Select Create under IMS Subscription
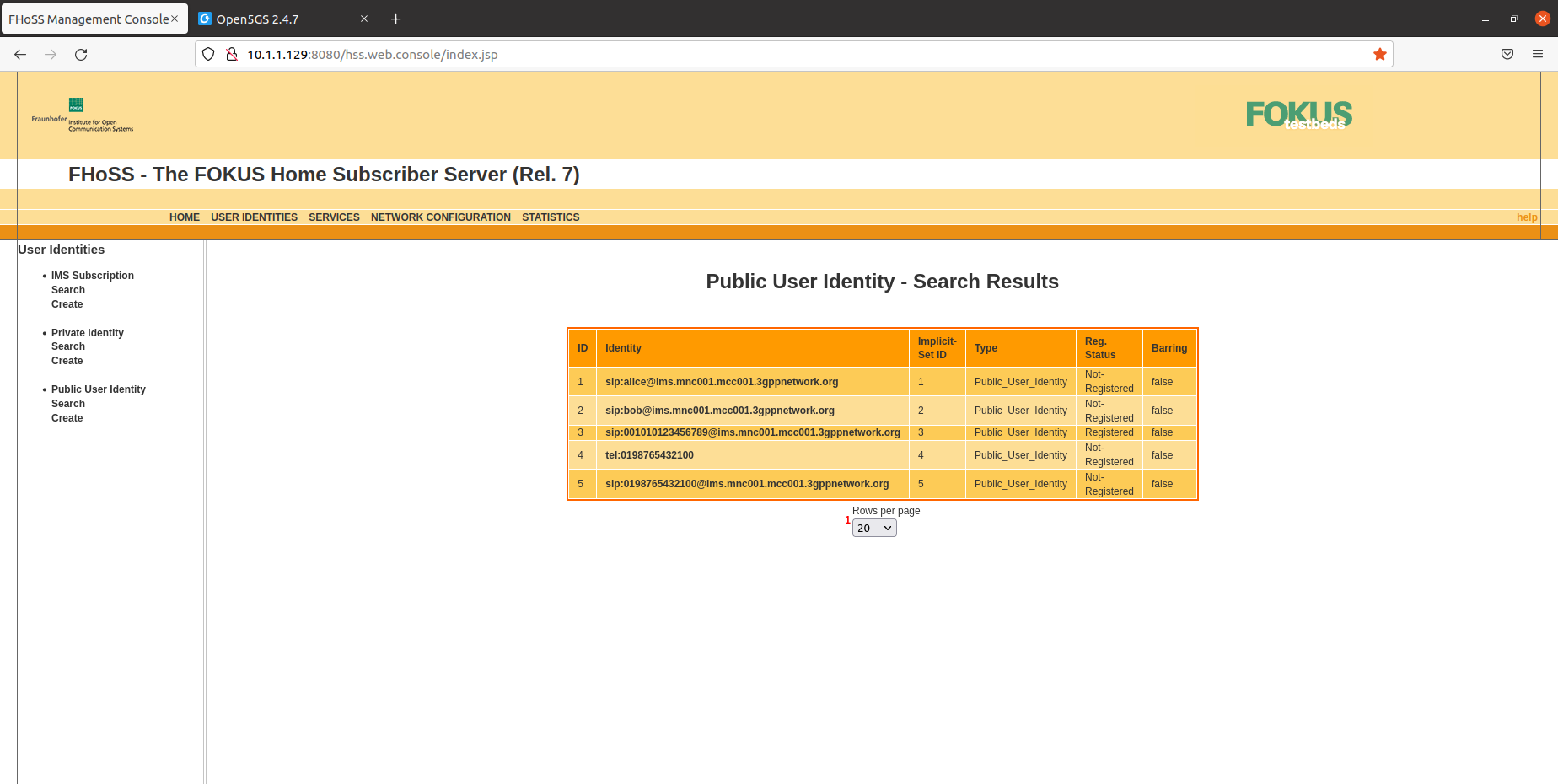The height and width of the screenshot is (784, 1558). 67,303
